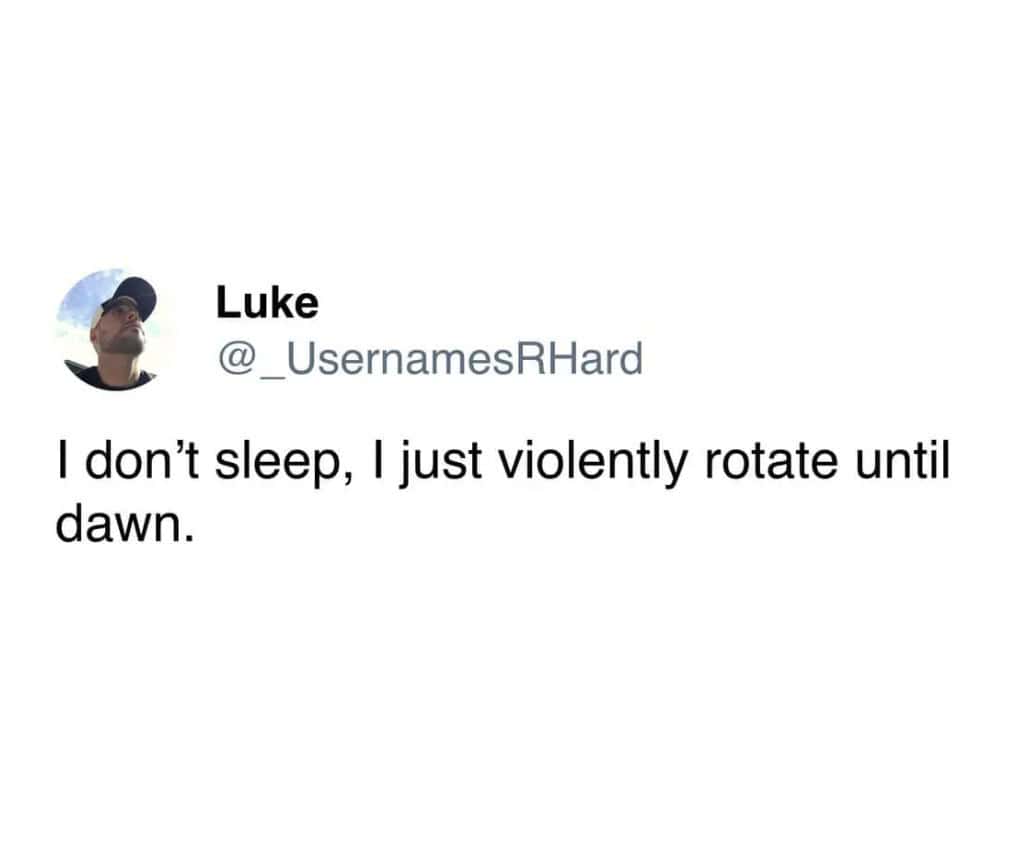Click the word 'dawn.' in the tweet
1012x856 pixels.
click(x=125, y=525)
